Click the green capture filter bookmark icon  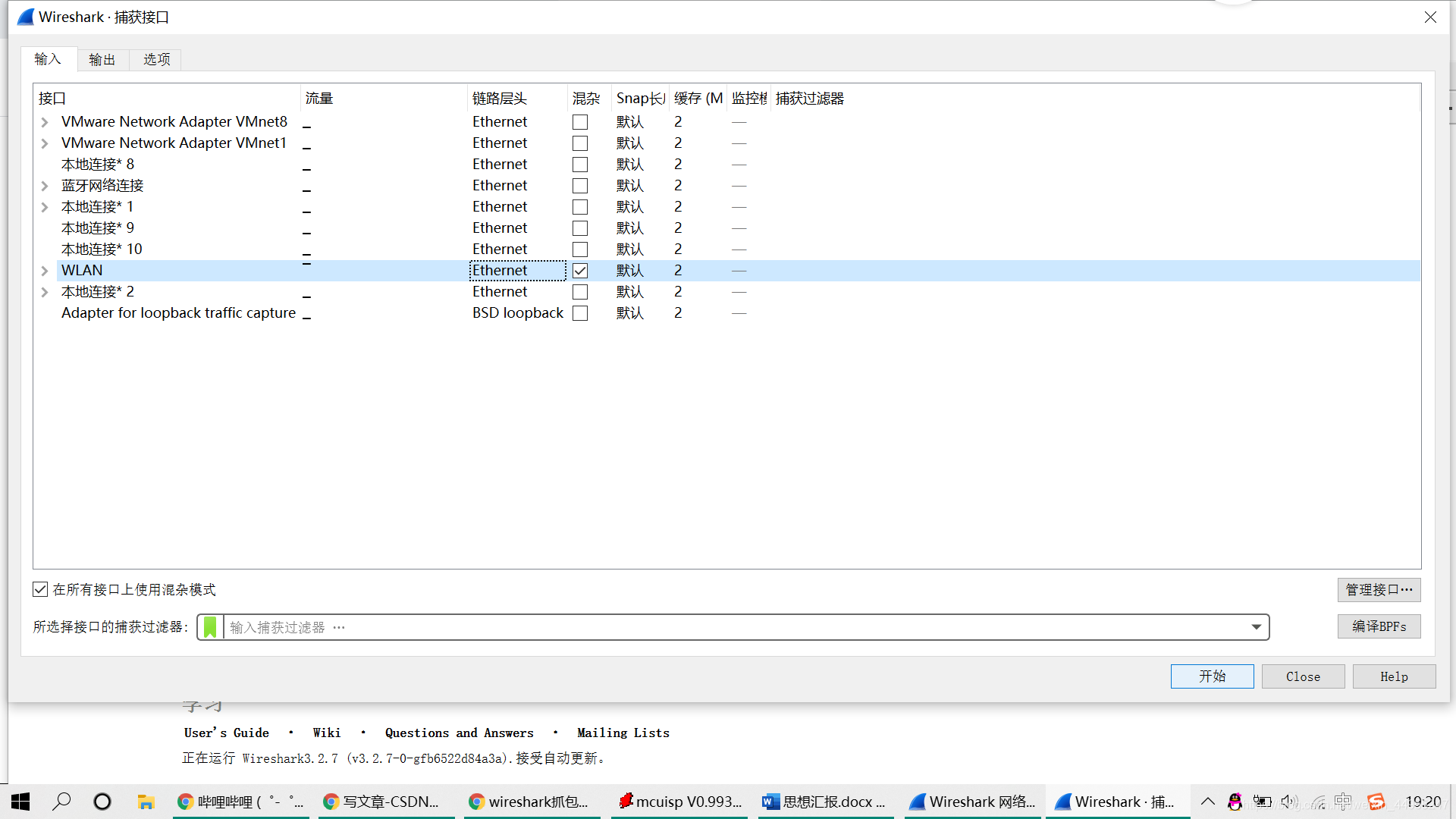210,627
